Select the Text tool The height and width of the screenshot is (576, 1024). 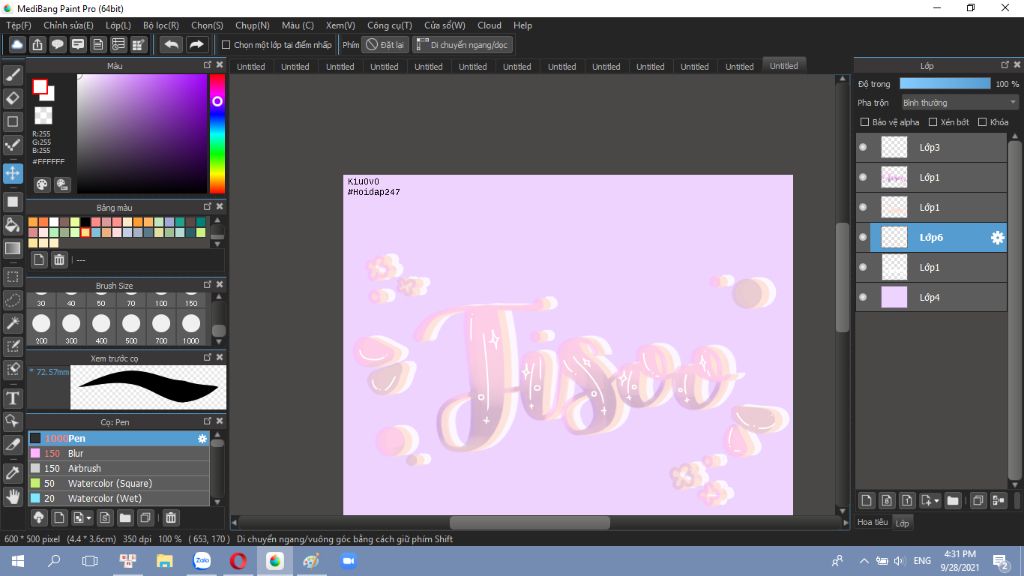12,398
